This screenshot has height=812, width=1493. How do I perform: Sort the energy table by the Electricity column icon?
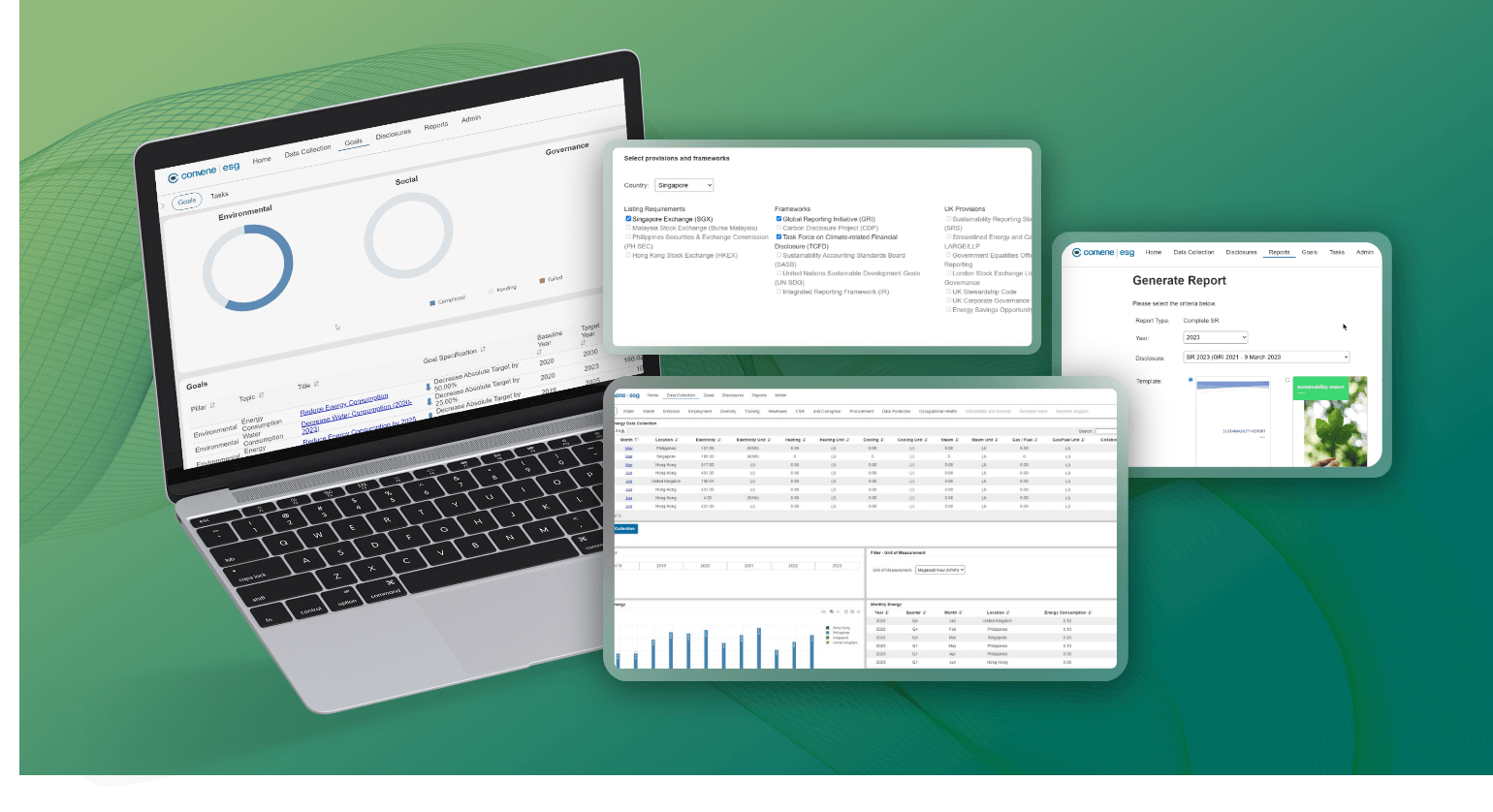coord(719,440)
